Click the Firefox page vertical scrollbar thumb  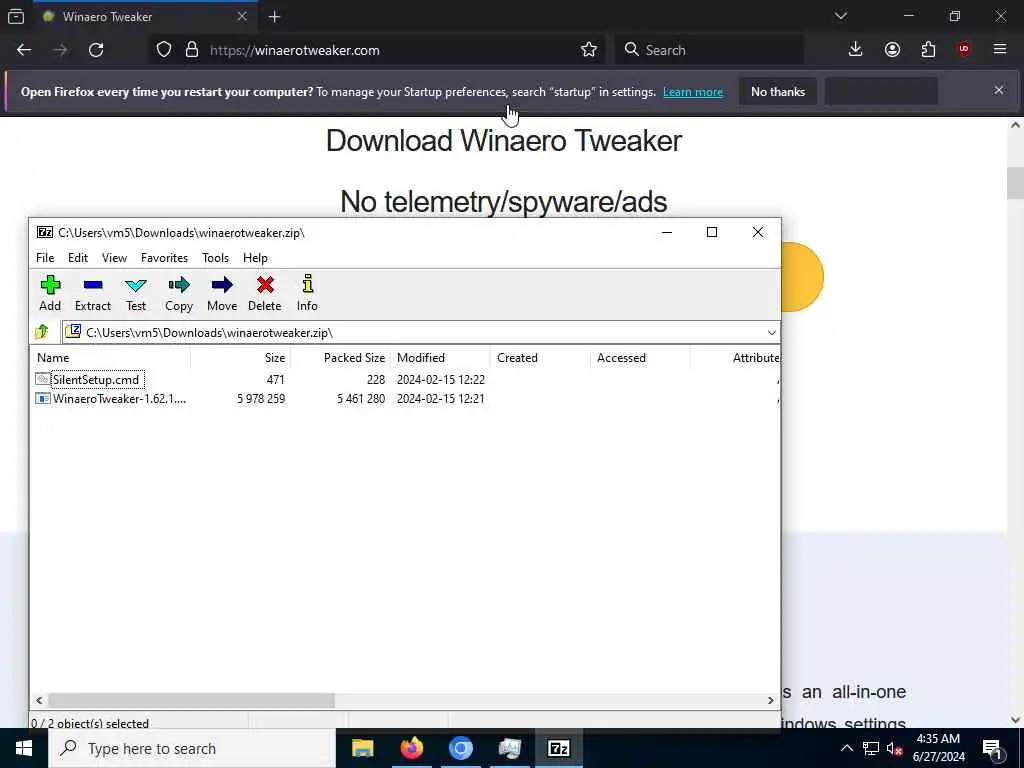[x=1015, y=183]
